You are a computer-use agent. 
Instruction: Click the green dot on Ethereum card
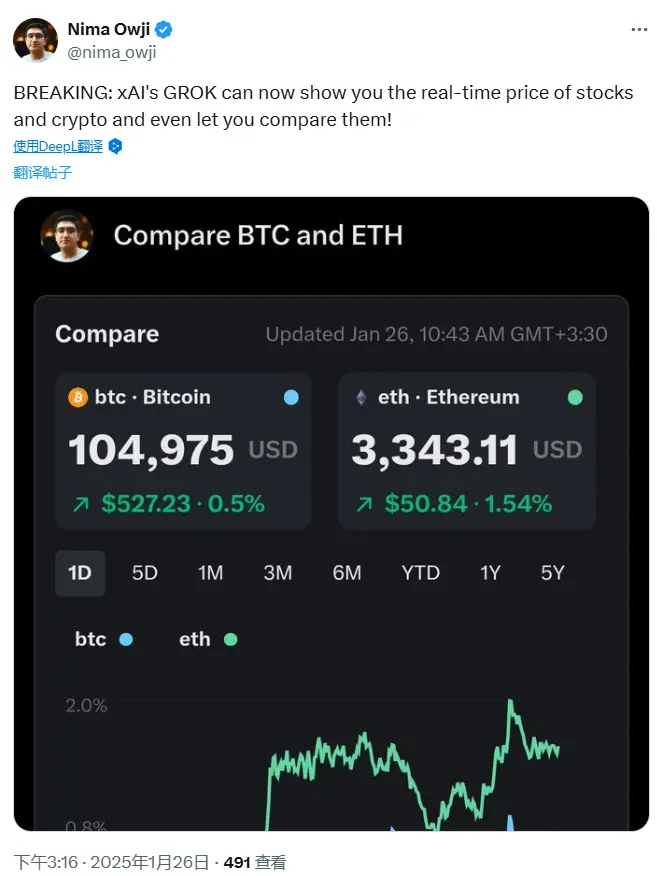pyautogui.click(x=575, y=397)
